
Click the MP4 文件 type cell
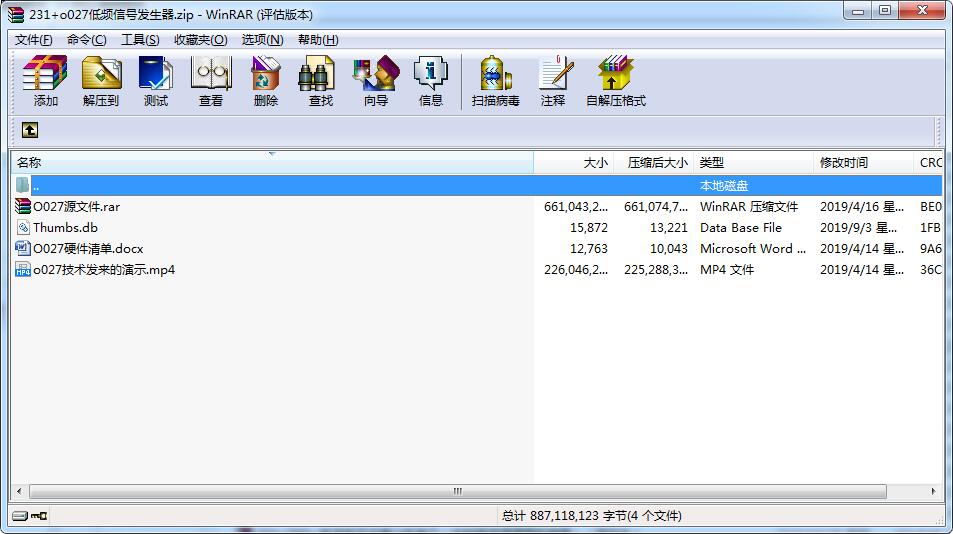727,270
